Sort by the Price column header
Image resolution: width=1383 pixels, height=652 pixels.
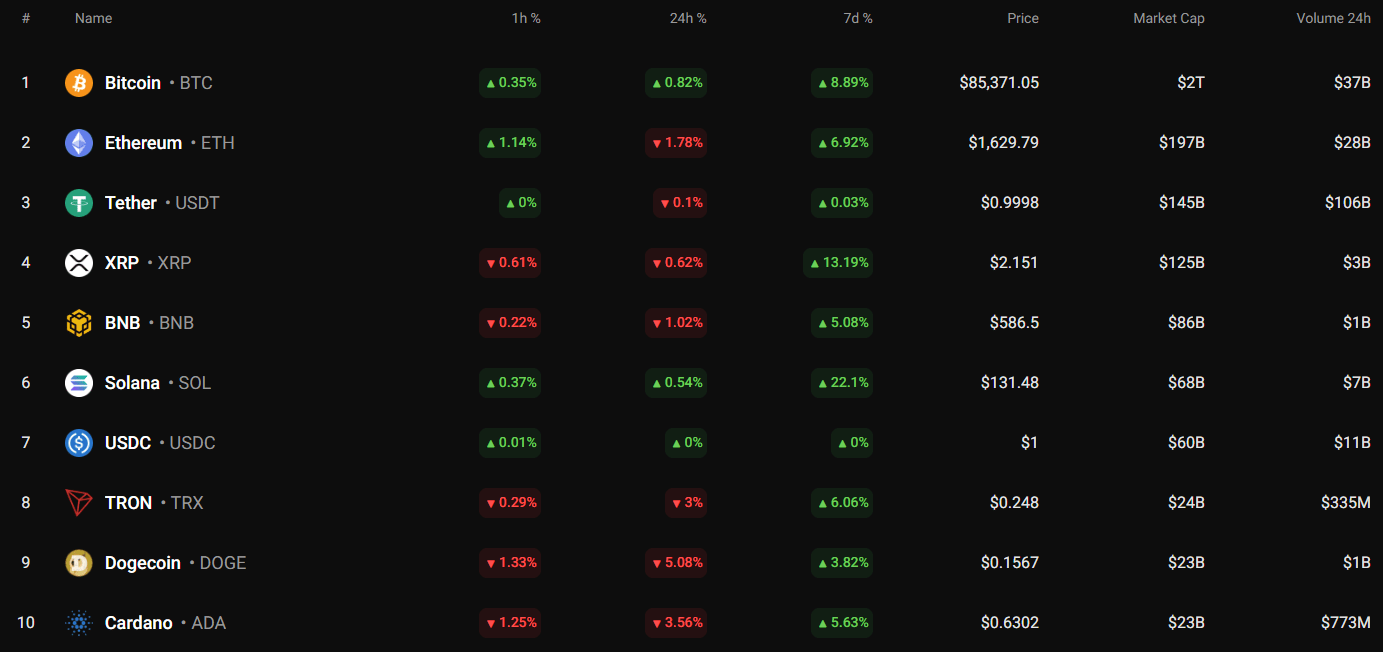coord(1022,18)
